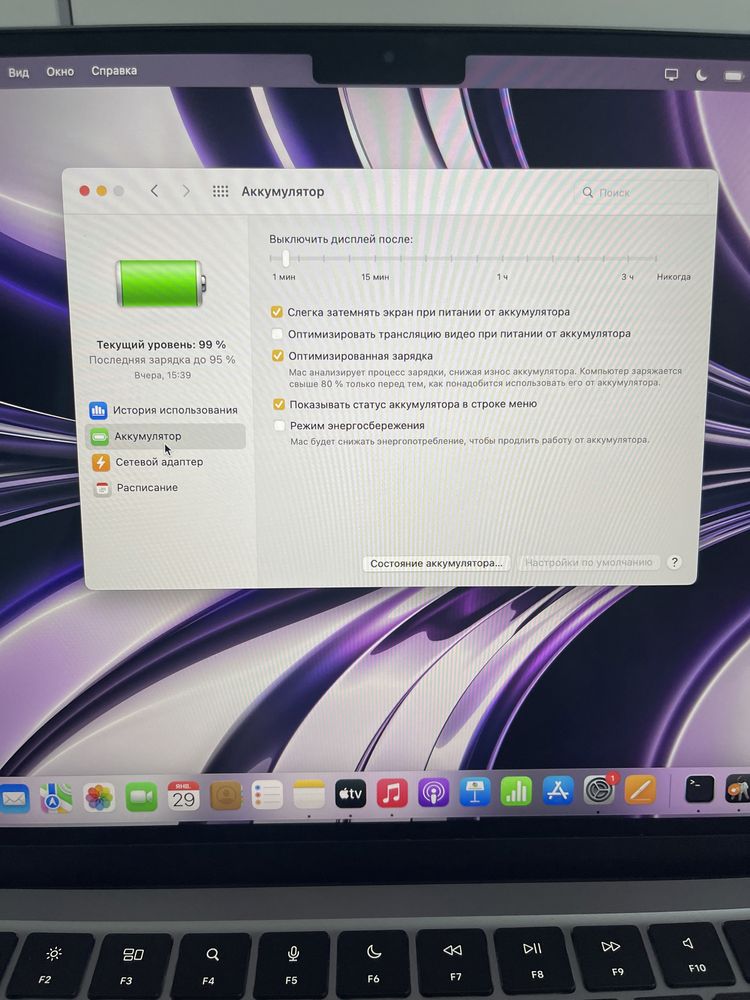The width and height of the screenshot is (750, 1000).
Task: Toggle 'Оптимизированная зарядка' checkbox
Action: (277, 356)
